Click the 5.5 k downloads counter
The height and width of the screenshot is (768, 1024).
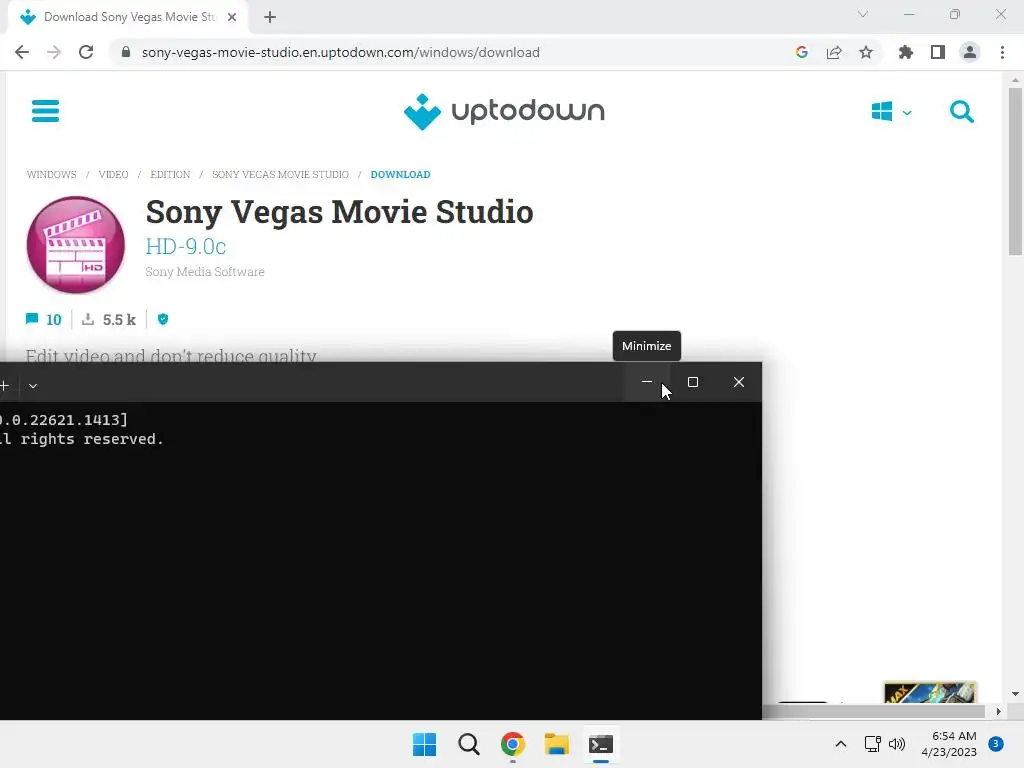pyautogui.click(x=109, y=319)
